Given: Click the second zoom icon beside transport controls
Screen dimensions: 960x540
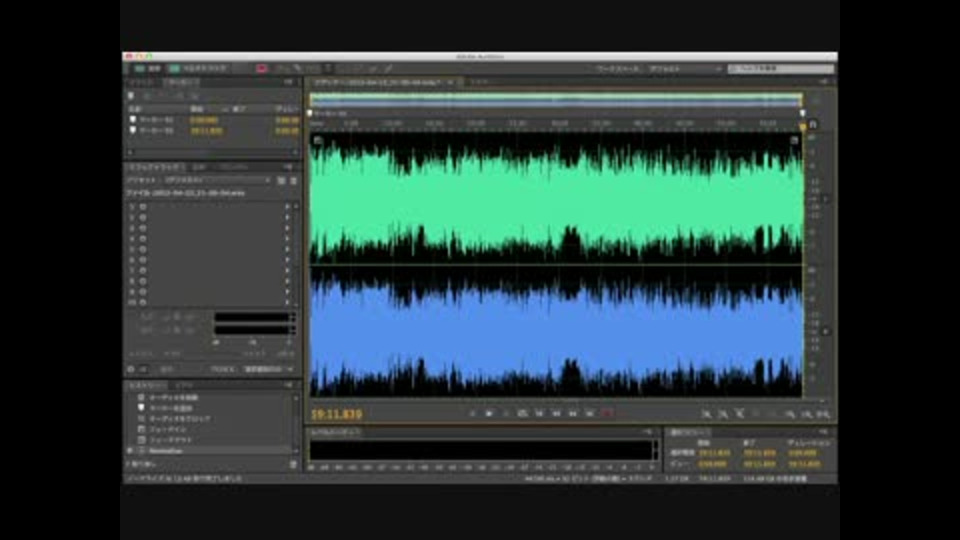Looking at the screenshot, I should point(723,414).
